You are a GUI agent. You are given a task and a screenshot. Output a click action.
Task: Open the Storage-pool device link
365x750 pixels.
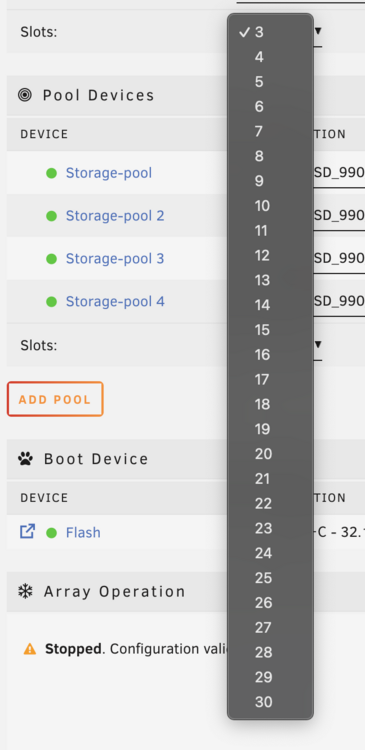pyautogui.click(x=109, y=173)
